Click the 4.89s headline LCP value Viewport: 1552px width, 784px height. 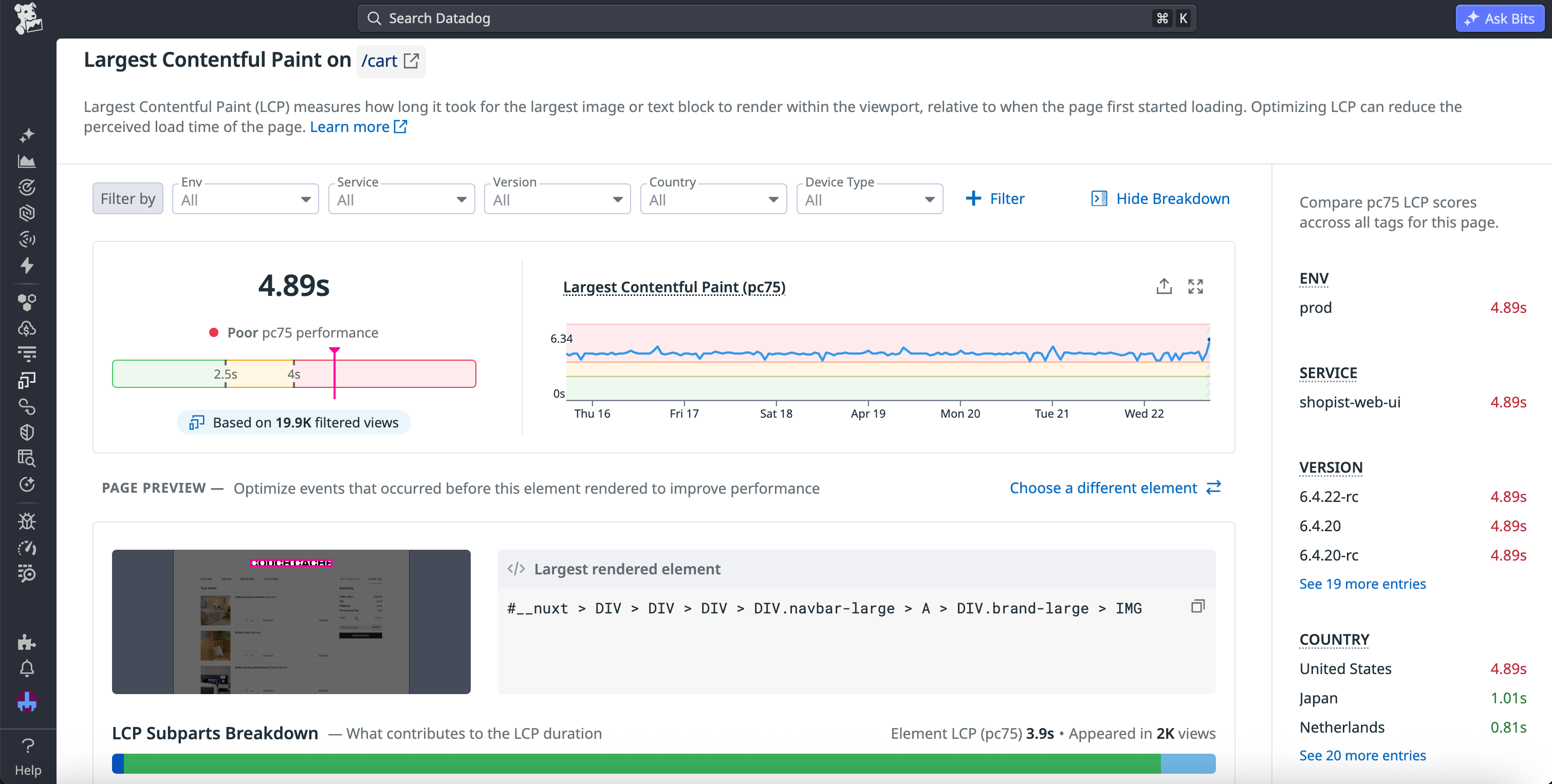click(294, 286)
